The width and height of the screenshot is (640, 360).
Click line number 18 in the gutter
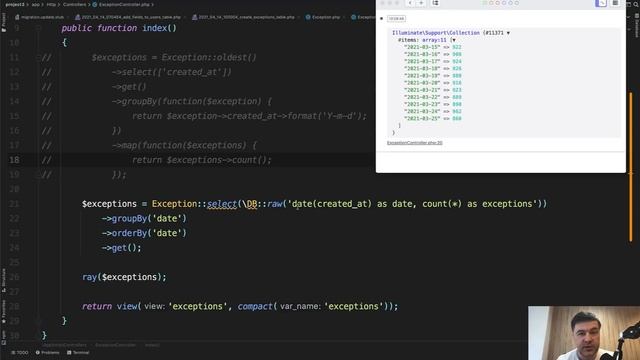pos(14,160)
